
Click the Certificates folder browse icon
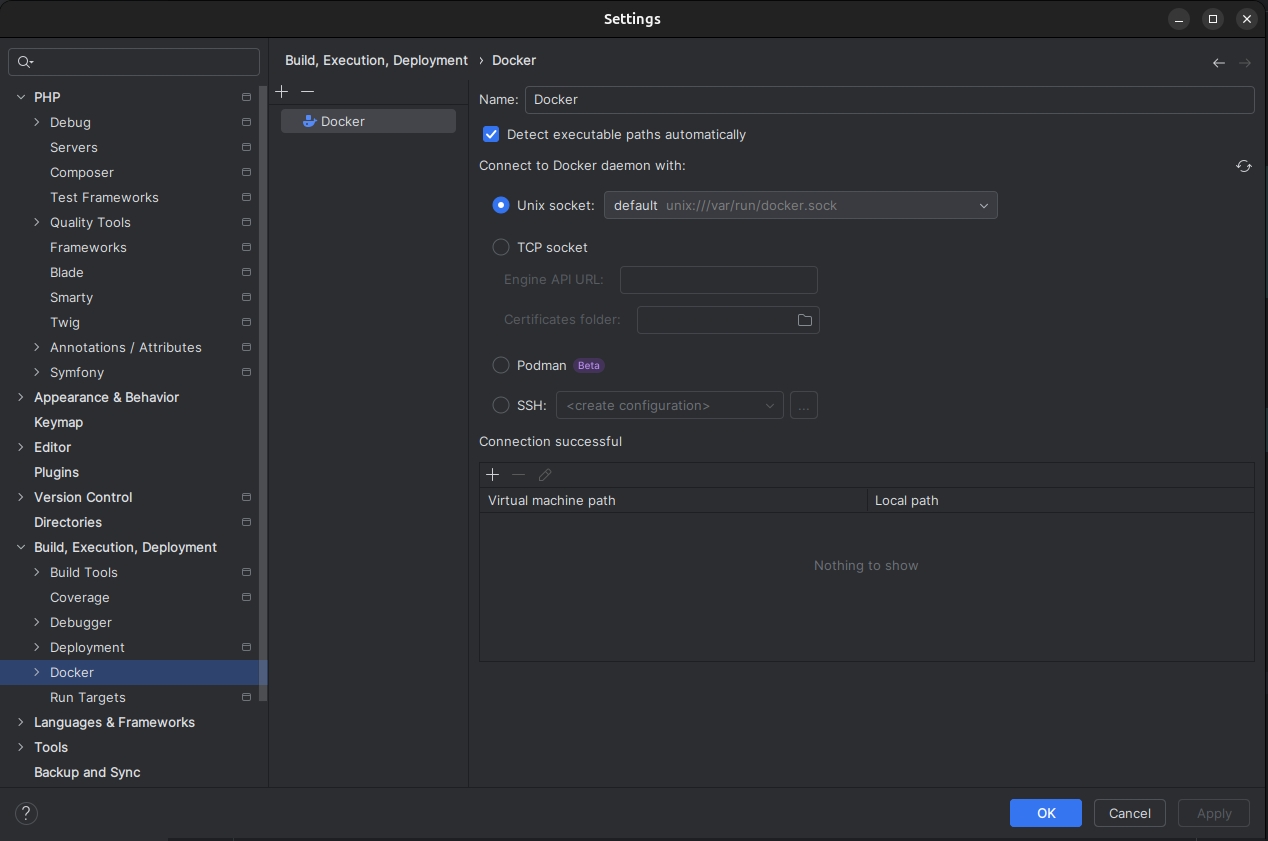click(x=804, y=320)
